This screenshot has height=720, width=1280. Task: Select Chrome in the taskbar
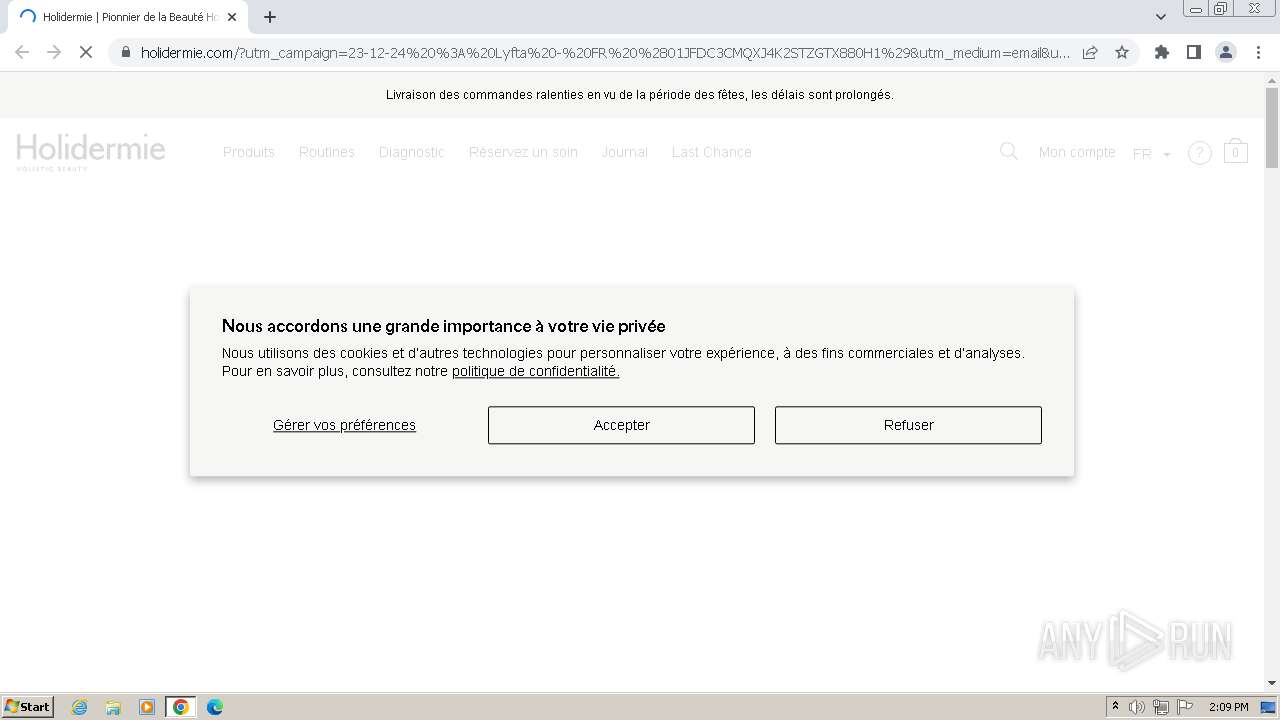coord(181,707)
